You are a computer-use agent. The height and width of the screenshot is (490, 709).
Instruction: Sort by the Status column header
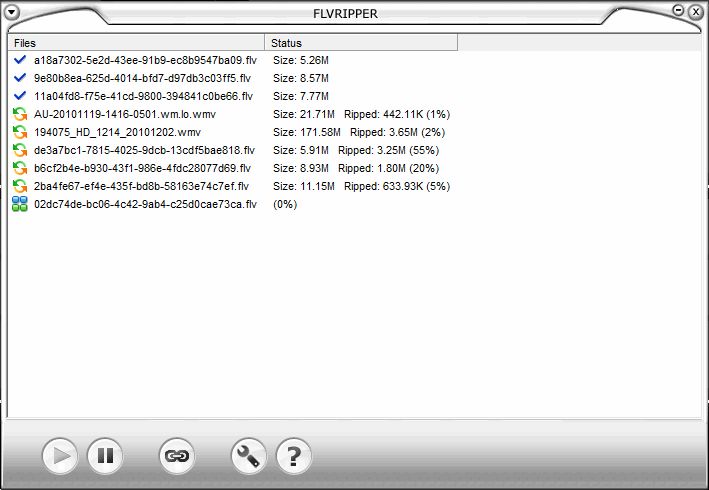[361, 43]
